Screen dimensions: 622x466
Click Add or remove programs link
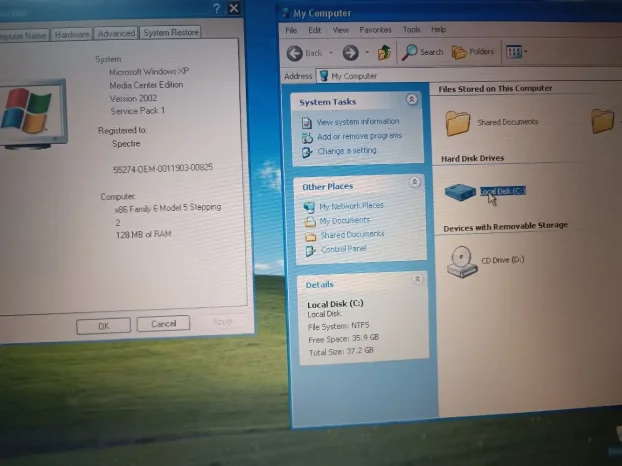click(359, 136)
